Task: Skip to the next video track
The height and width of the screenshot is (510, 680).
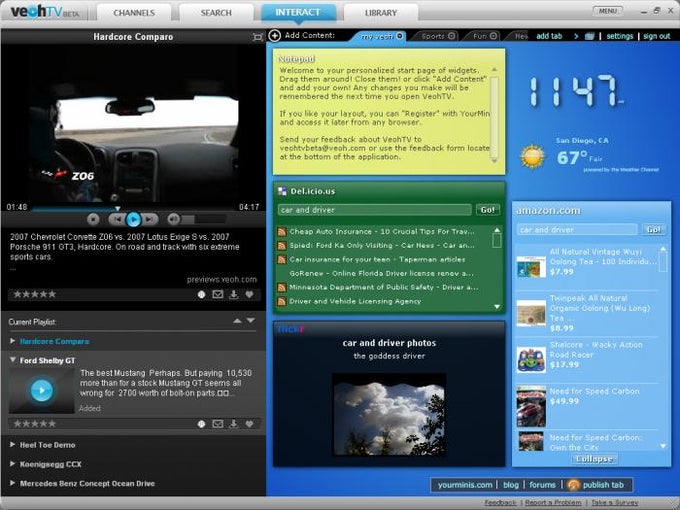Action: click(150, 219)
